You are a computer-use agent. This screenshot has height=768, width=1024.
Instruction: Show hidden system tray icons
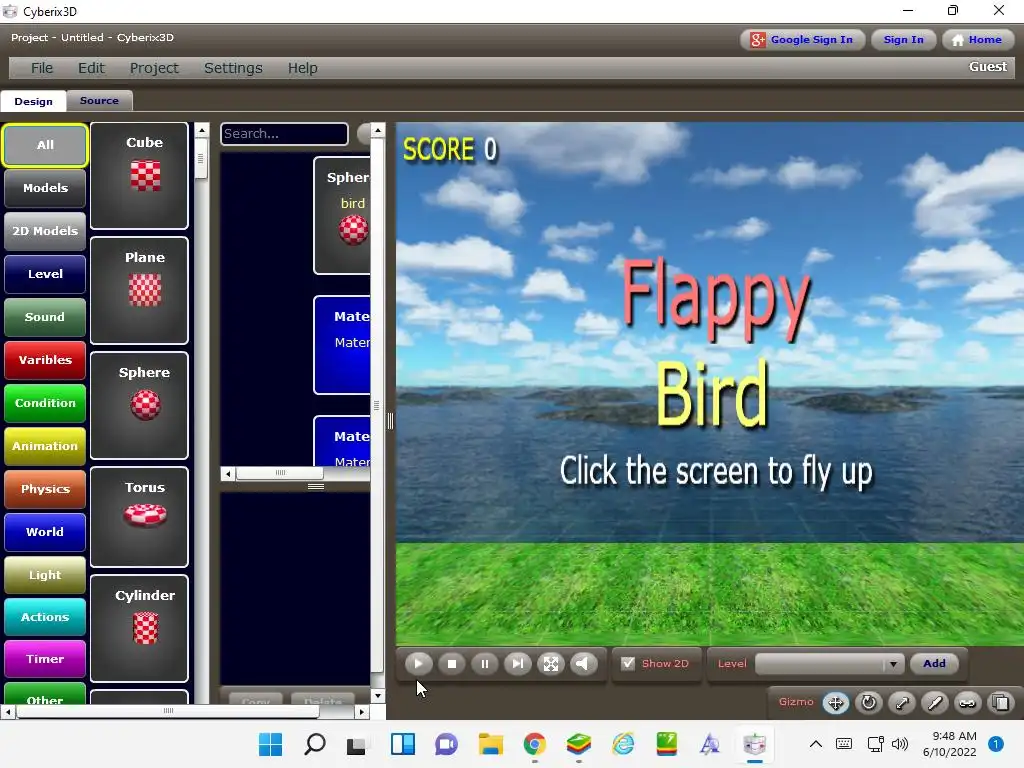[816, 744]
